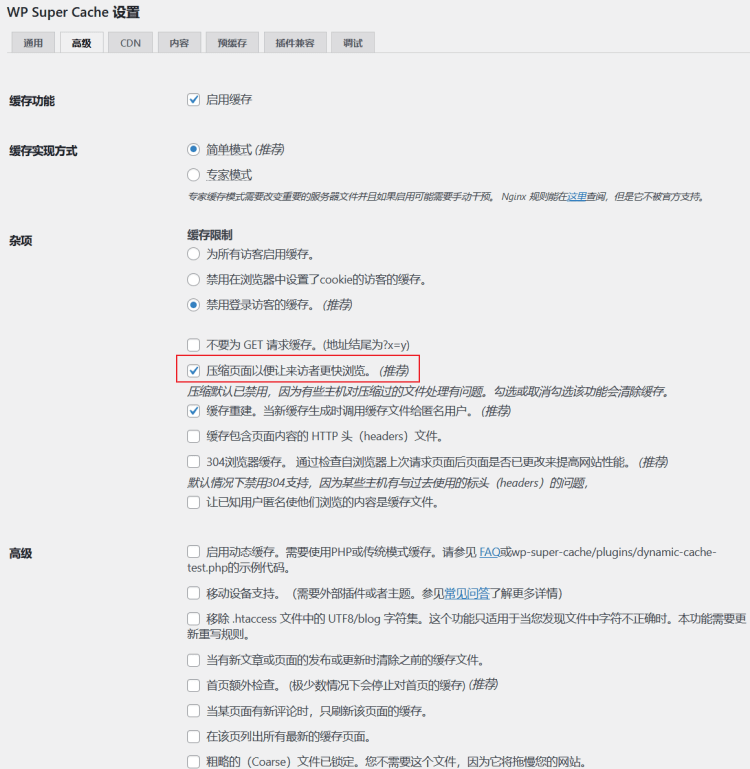The height and width of the screenshot is (769, 750).
Task: Toggle 粗略的 (Coarse) 文件已锁定 checkbox
Action: point(193,762)
